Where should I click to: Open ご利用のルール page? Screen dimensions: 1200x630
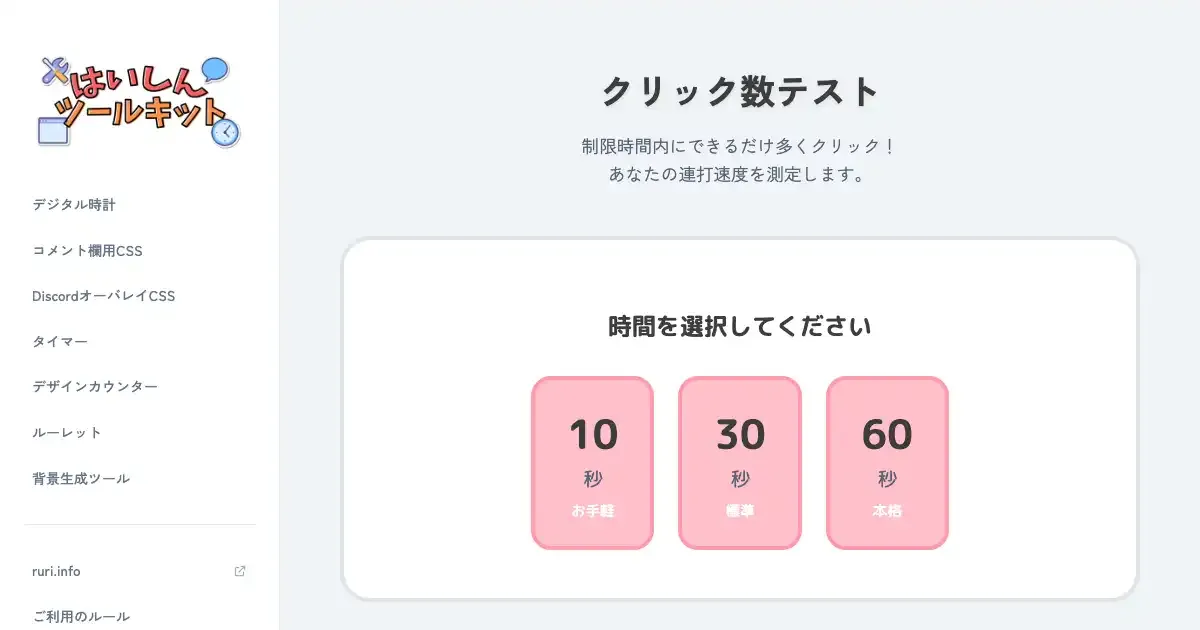tap(81, 616)
